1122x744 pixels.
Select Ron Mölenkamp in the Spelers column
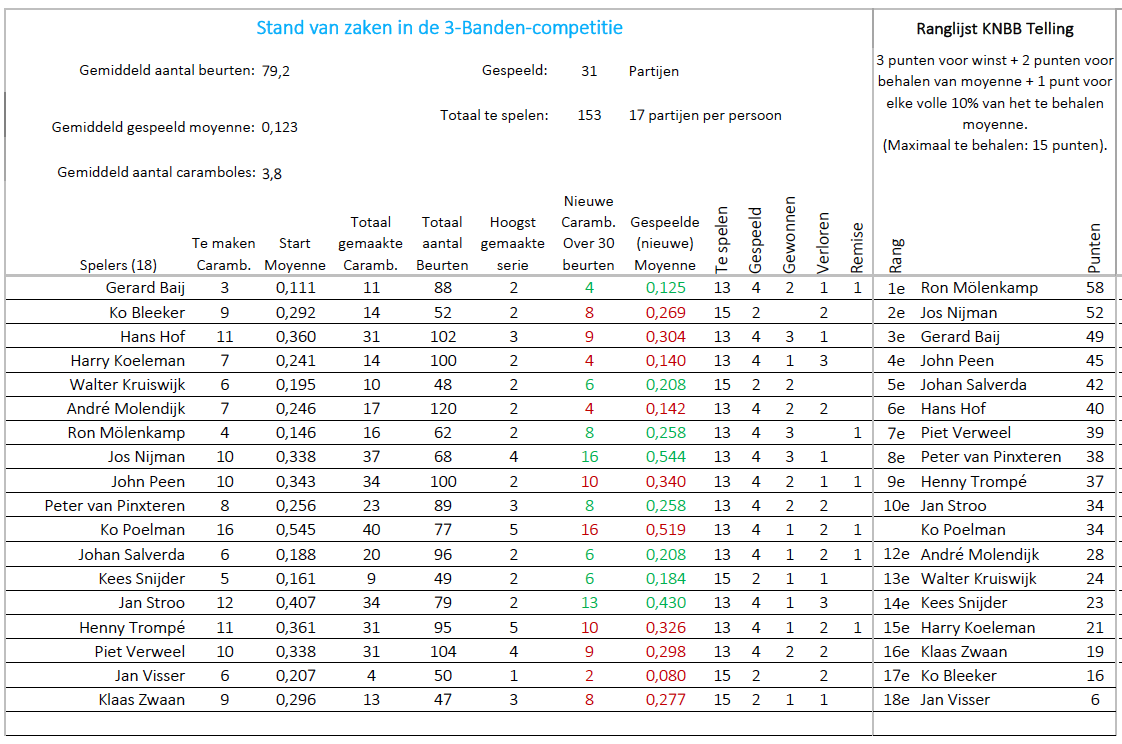pos(126,433)
